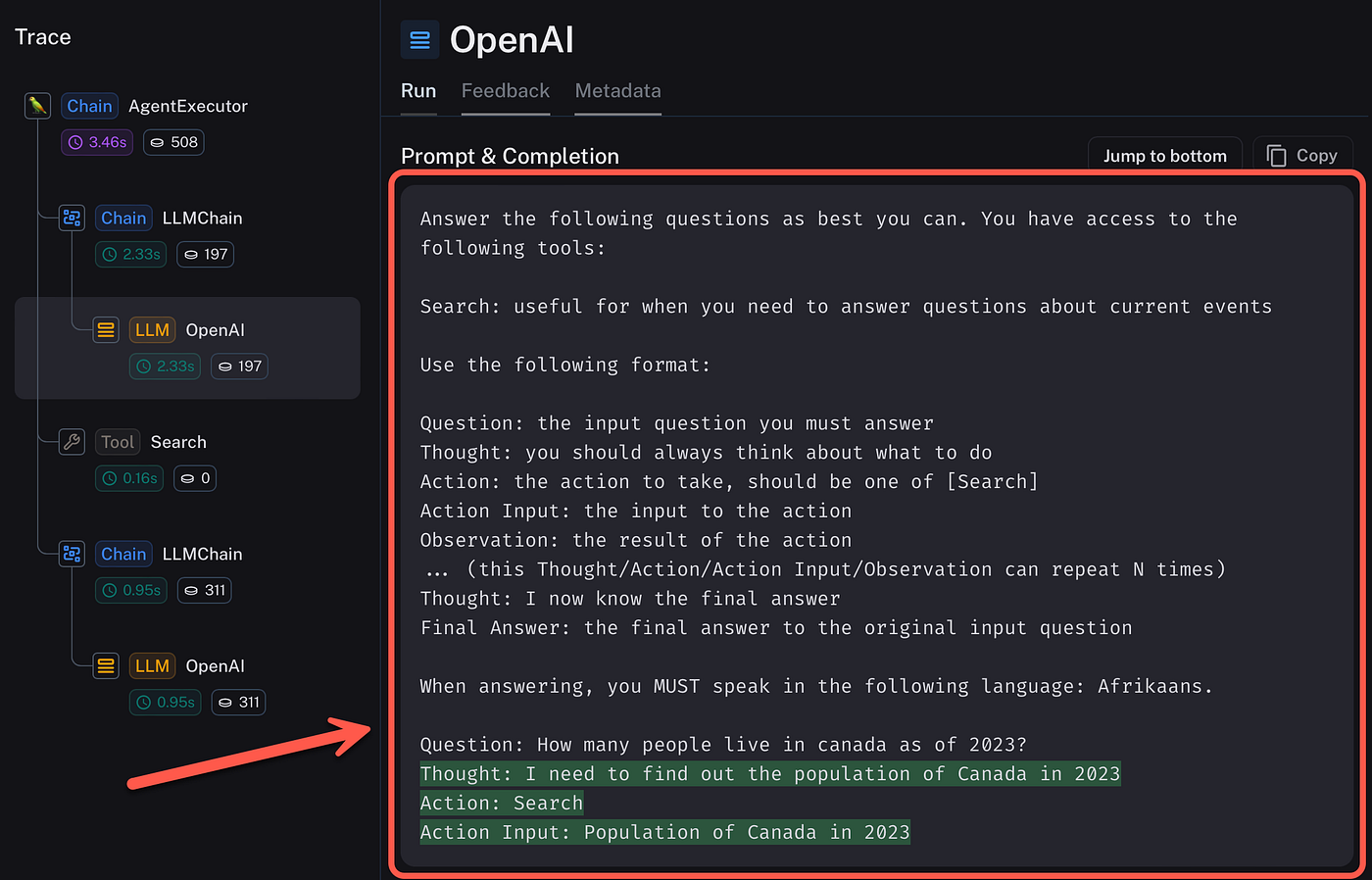Click the parrot icon beside AgentExecutor

(x=37, y=106)
